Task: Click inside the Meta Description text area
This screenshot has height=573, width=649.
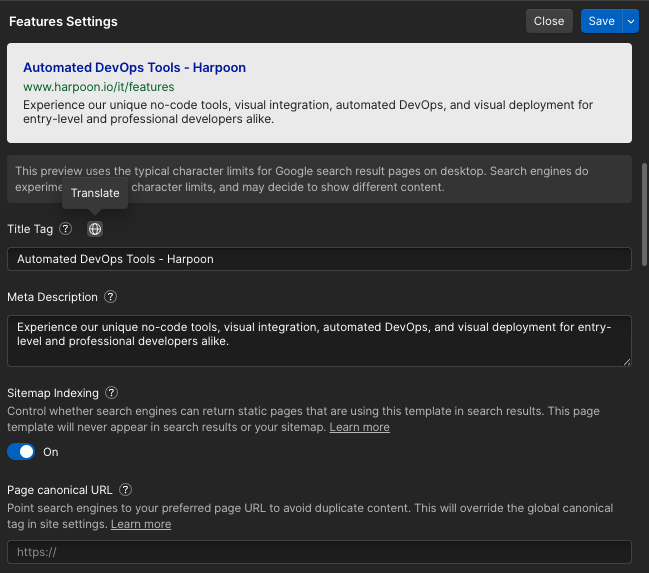Action: point(319,341)
